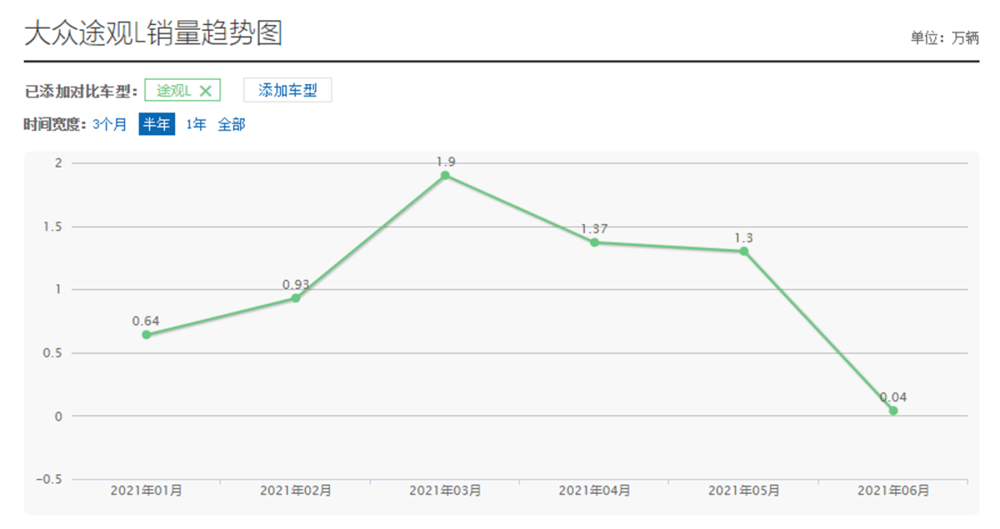1000x529 pixels.
Task: Click the 添加车型 button
Action: (288, 90)
